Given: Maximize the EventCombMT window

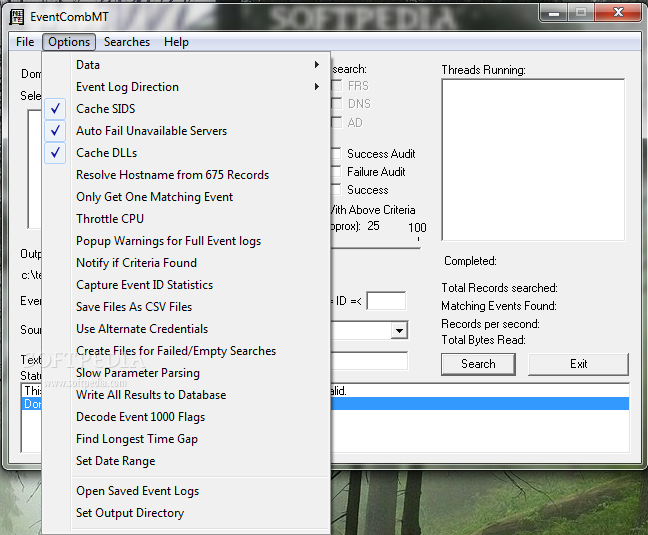Looking at the screenshot, I should [581, 13].
